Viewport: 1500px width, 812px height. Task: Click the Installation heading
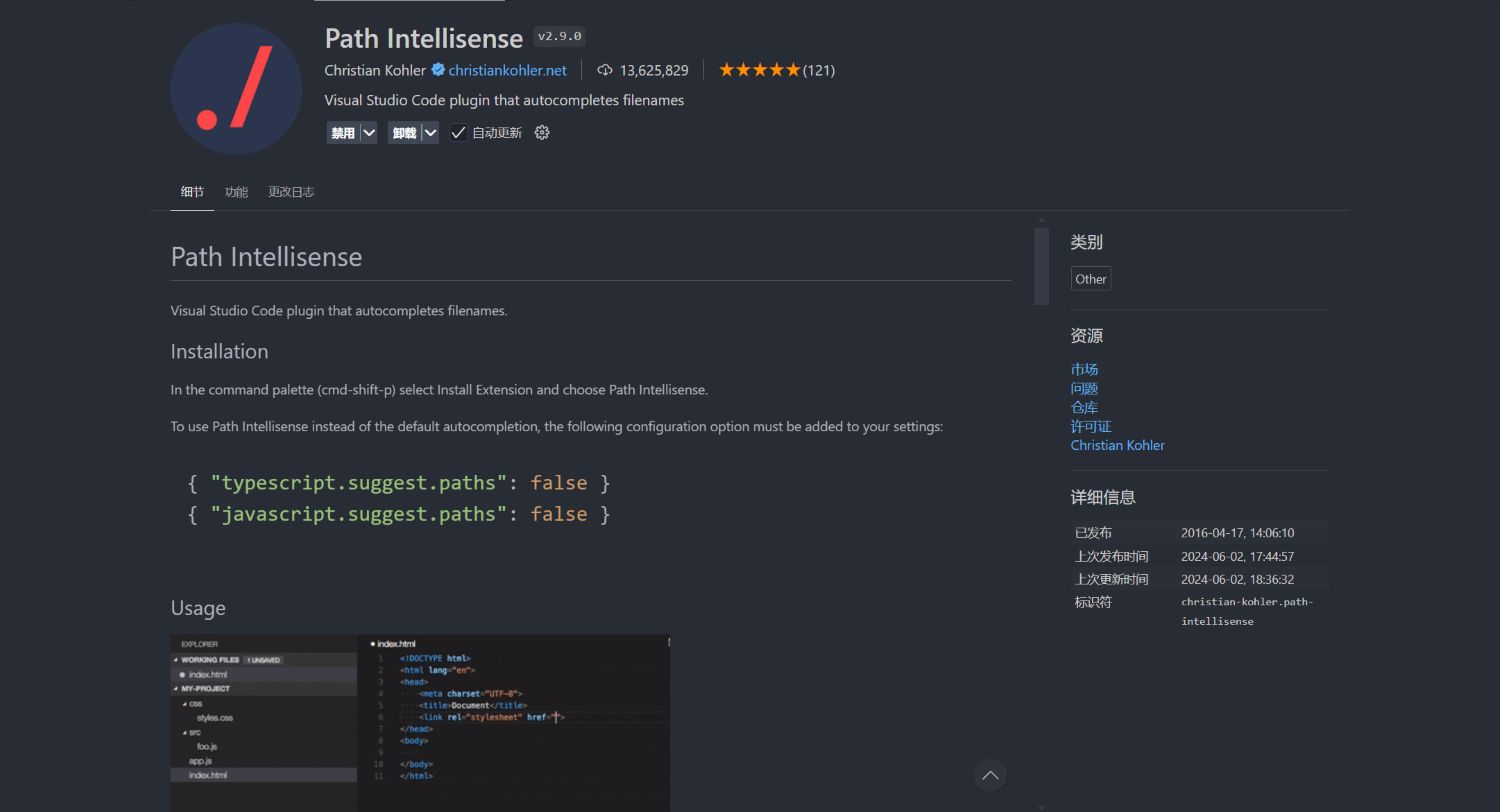coord(219,351)
